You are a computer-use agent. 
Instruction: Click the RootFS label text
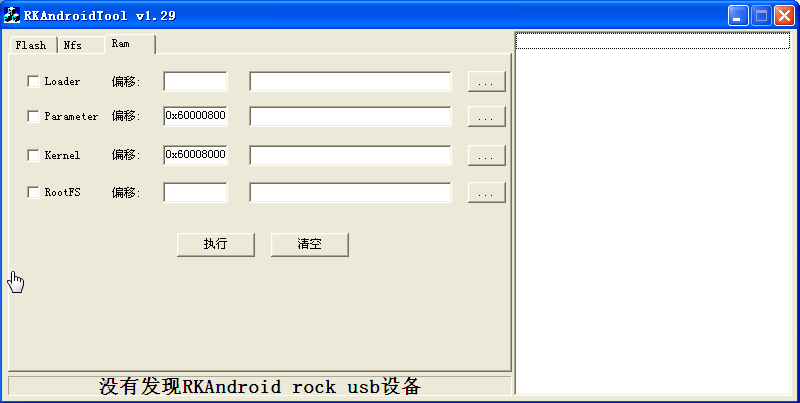click(x=62, y=192)
